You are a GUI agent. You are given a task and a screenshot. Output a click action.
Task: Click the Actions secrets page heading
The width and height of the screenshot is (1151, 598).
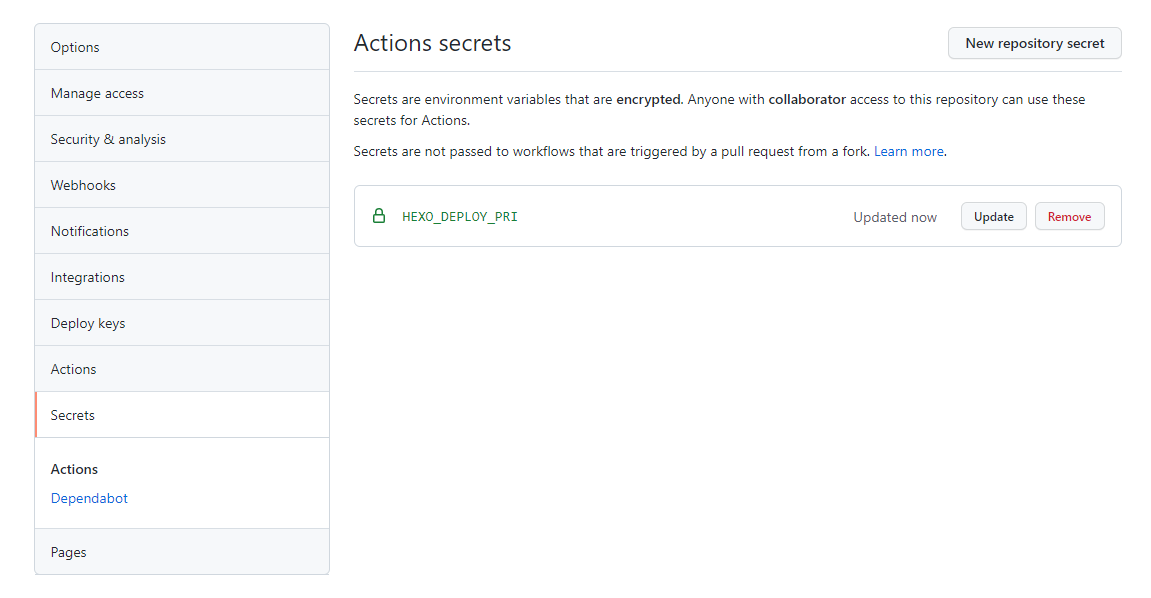pyautogui.click(x=433, y=43)
